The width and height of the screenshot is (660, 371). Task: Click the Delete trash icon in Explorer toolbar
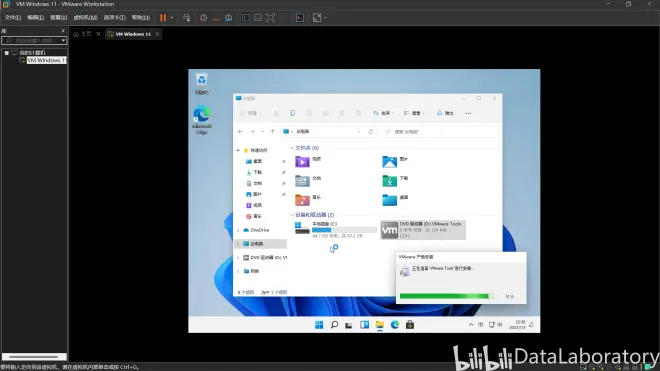click(358, 113)
